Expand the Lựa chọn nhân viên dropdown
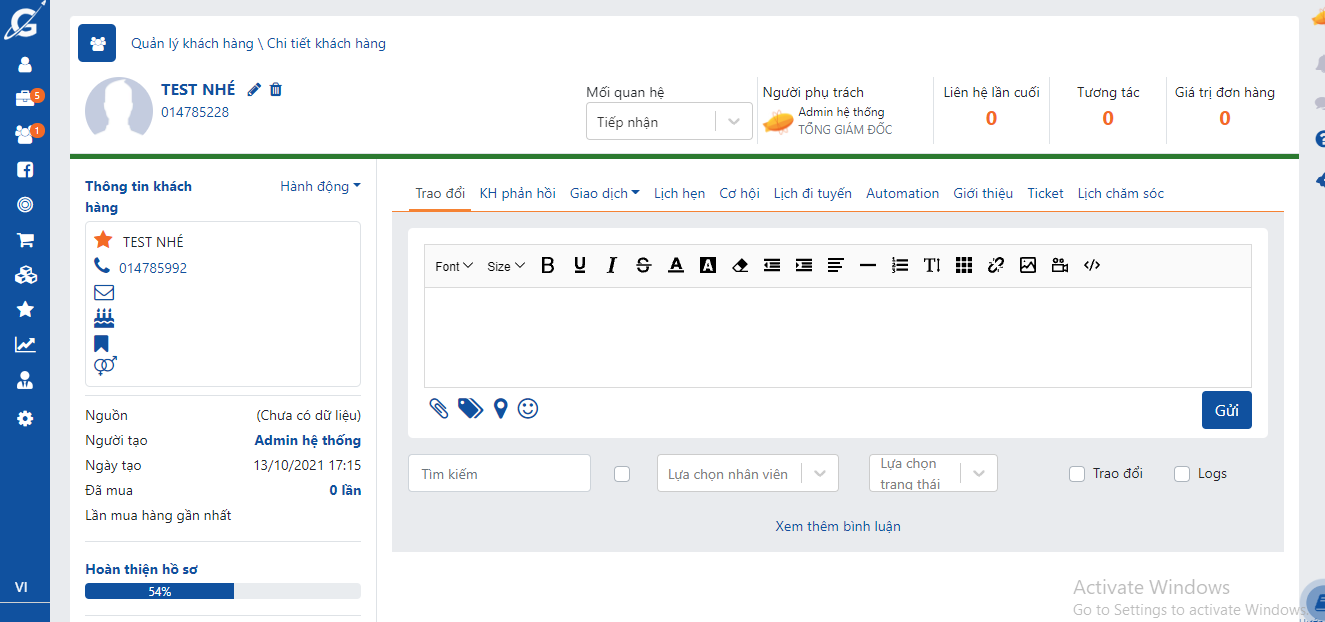This screenshot has height=622, width=1325. click(747, 474)
